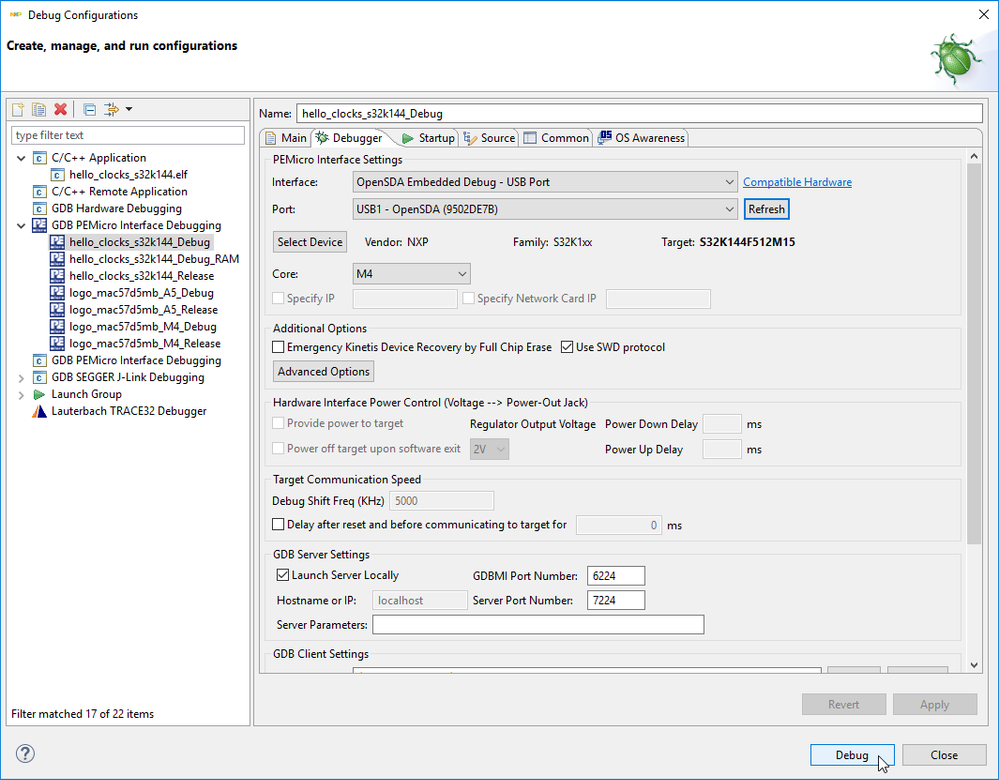Image resolution: width=999 pixels, height=780 pixels.
Task: Click the Specify IP checkbox
Action: click(278, 298)
